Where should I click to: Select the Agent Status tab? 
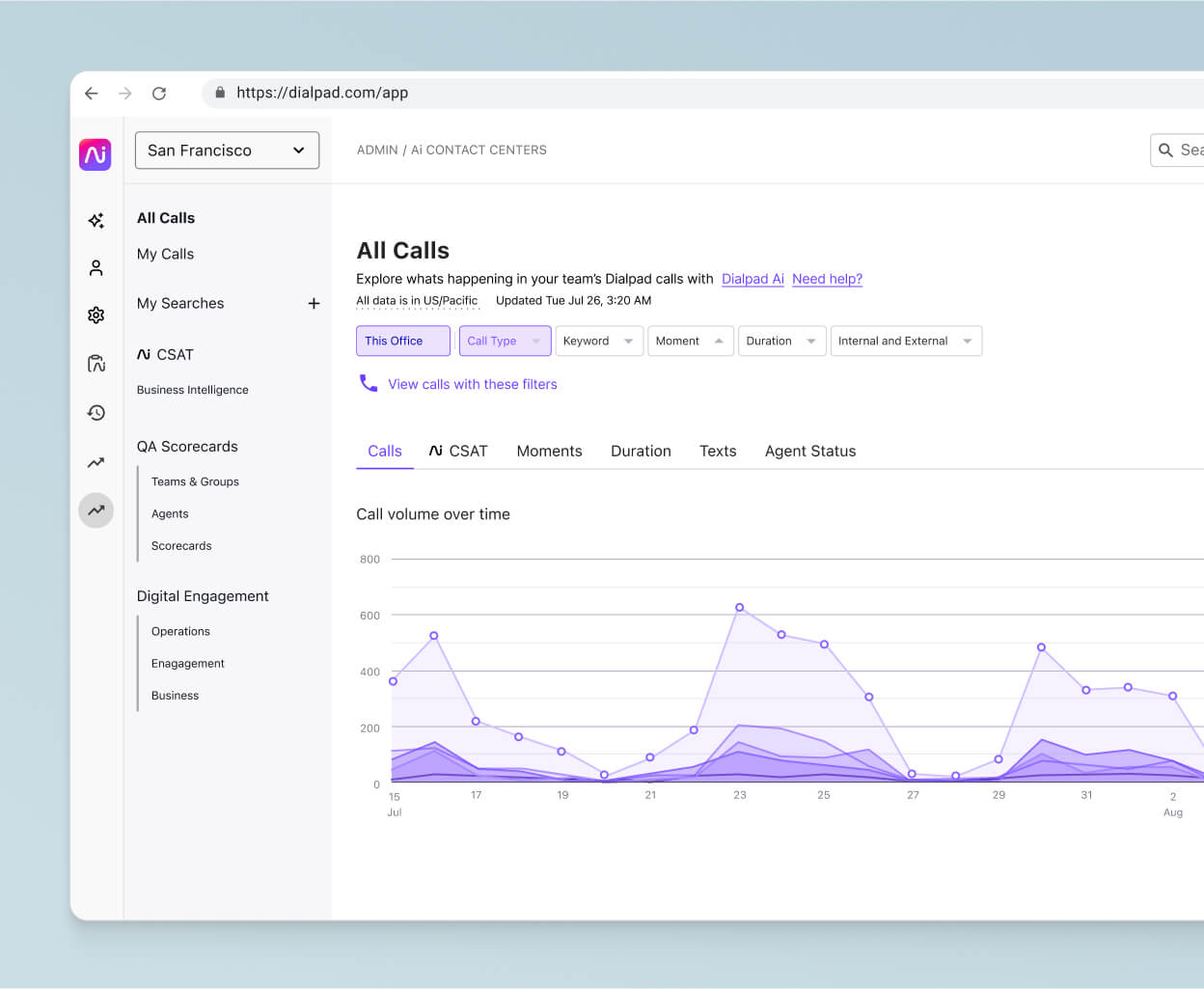click(x=810, y=451)
